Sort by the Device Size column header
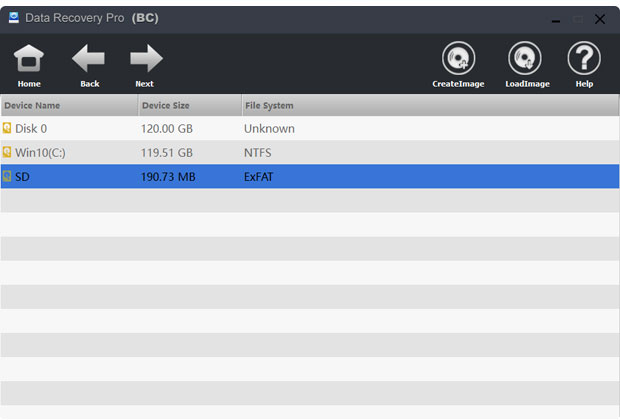620x420 pixels. click(190, 105)
